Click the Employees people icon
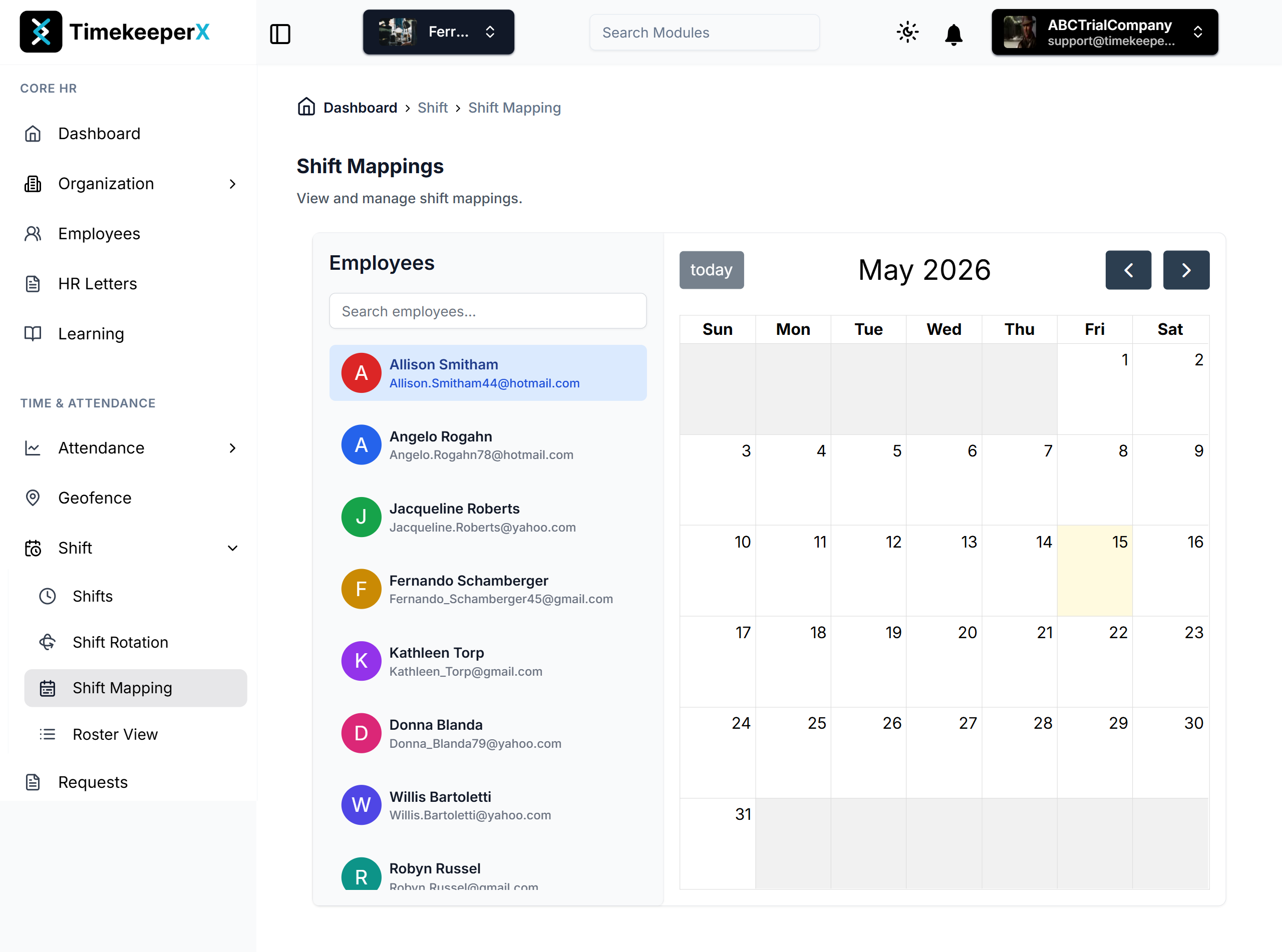This screenshot has height=952, width=1282. [33, 233]
